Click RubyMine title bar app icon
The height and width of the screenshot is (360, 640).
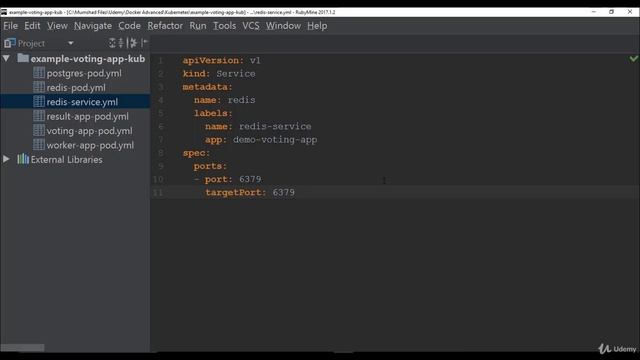coord(4,12)
